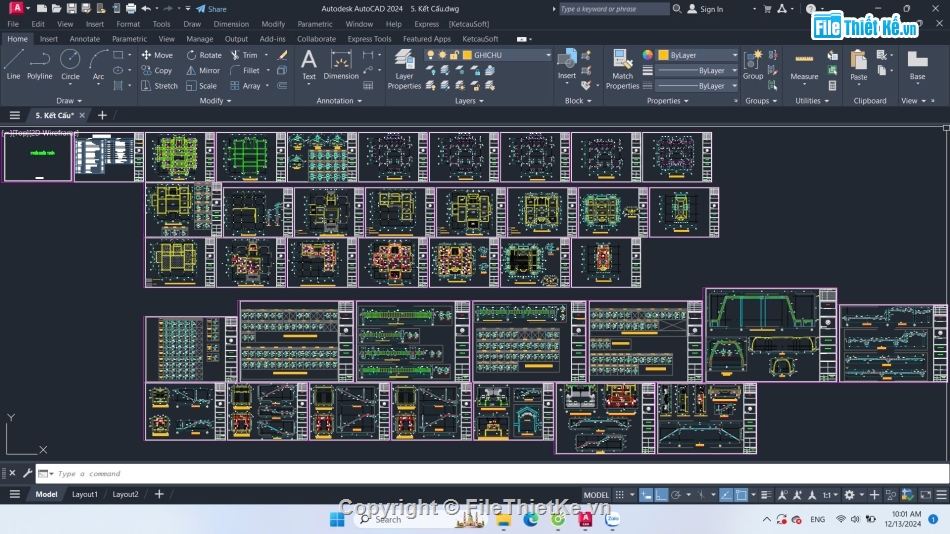
Task: Click the Match Properties tool
Action: click(622, 69)
